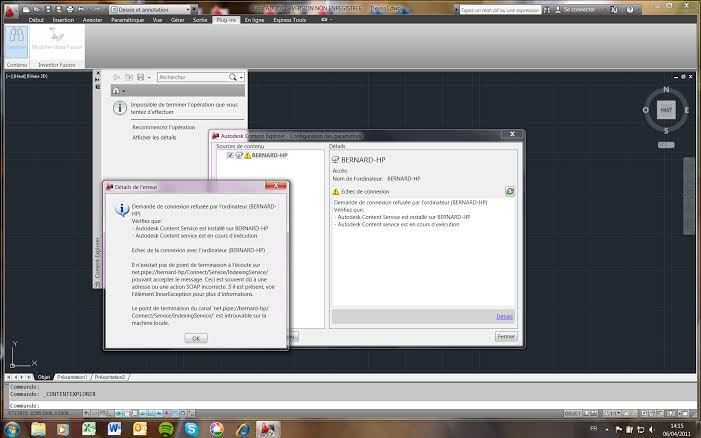Open Skype from the taskbar
Screen dimensions: 701x438
coord(191,430)
